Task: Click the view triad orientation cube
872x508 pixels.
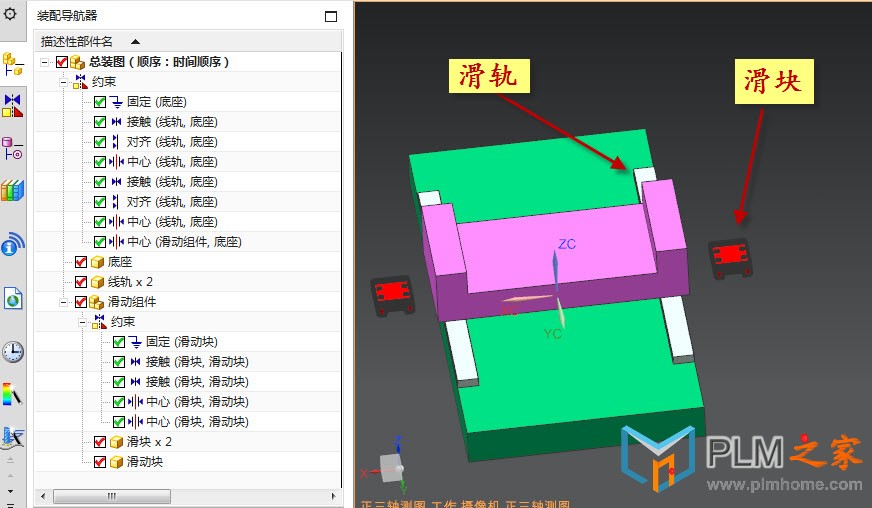Action: tap(391, 467)
